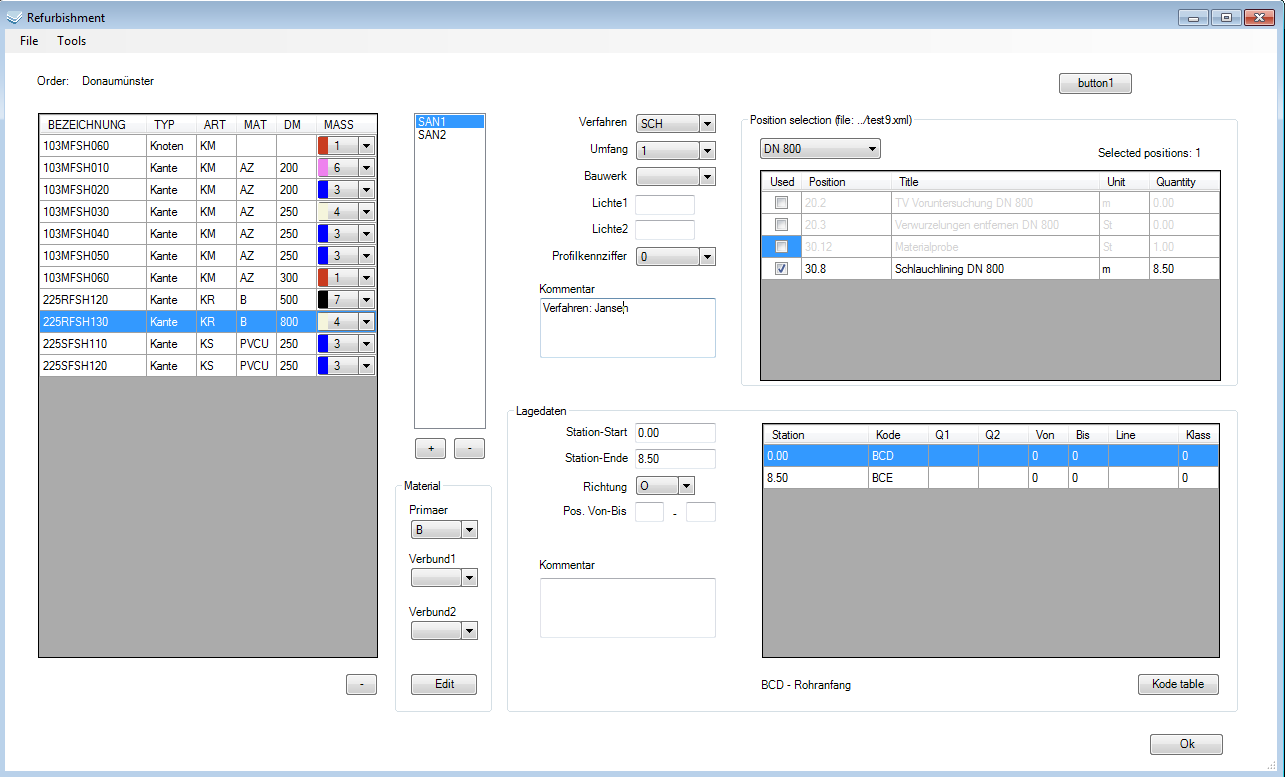This screenshot has width=1285, height=777.
Task: Click inside the Lichte2 field
Action: coord(665,230)
